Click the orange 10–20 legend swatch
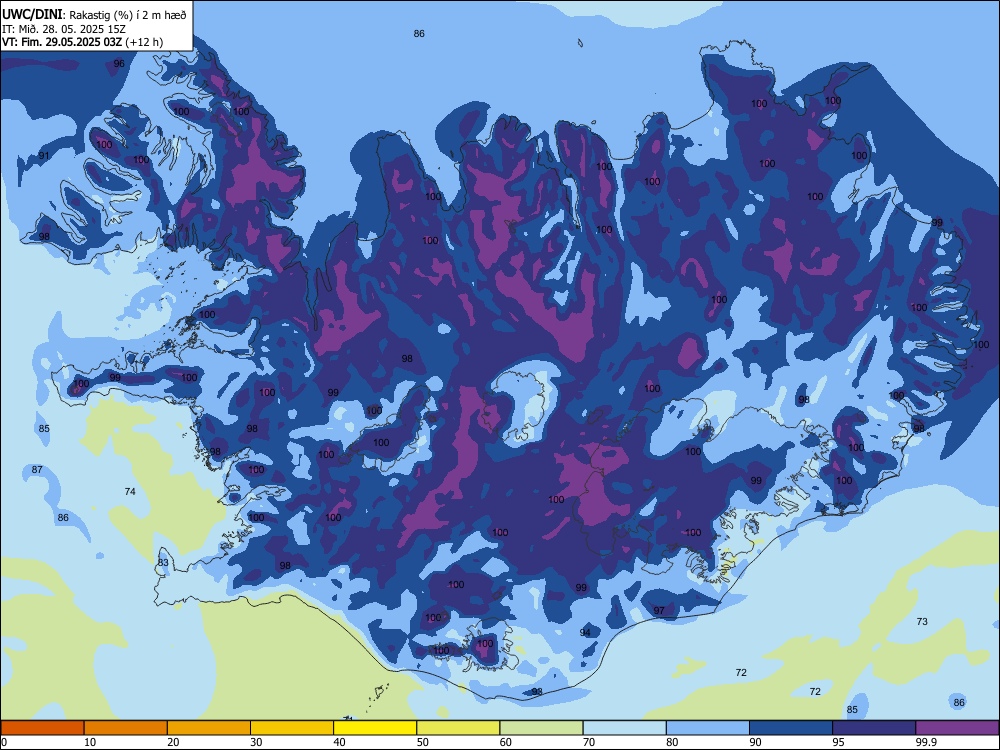The width and height of the screenshot is (1000, 750). coord(126,728)
